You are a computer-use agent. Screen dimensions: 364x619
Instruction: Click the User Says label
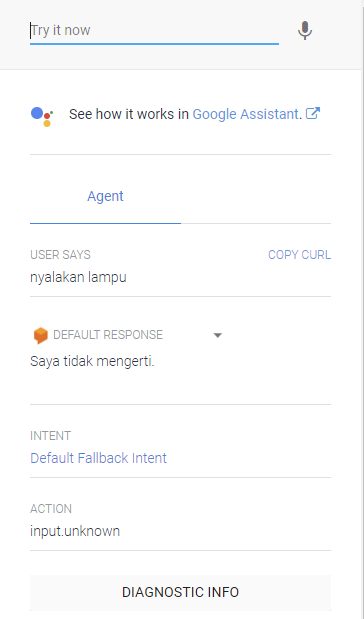tap(60, 255)
